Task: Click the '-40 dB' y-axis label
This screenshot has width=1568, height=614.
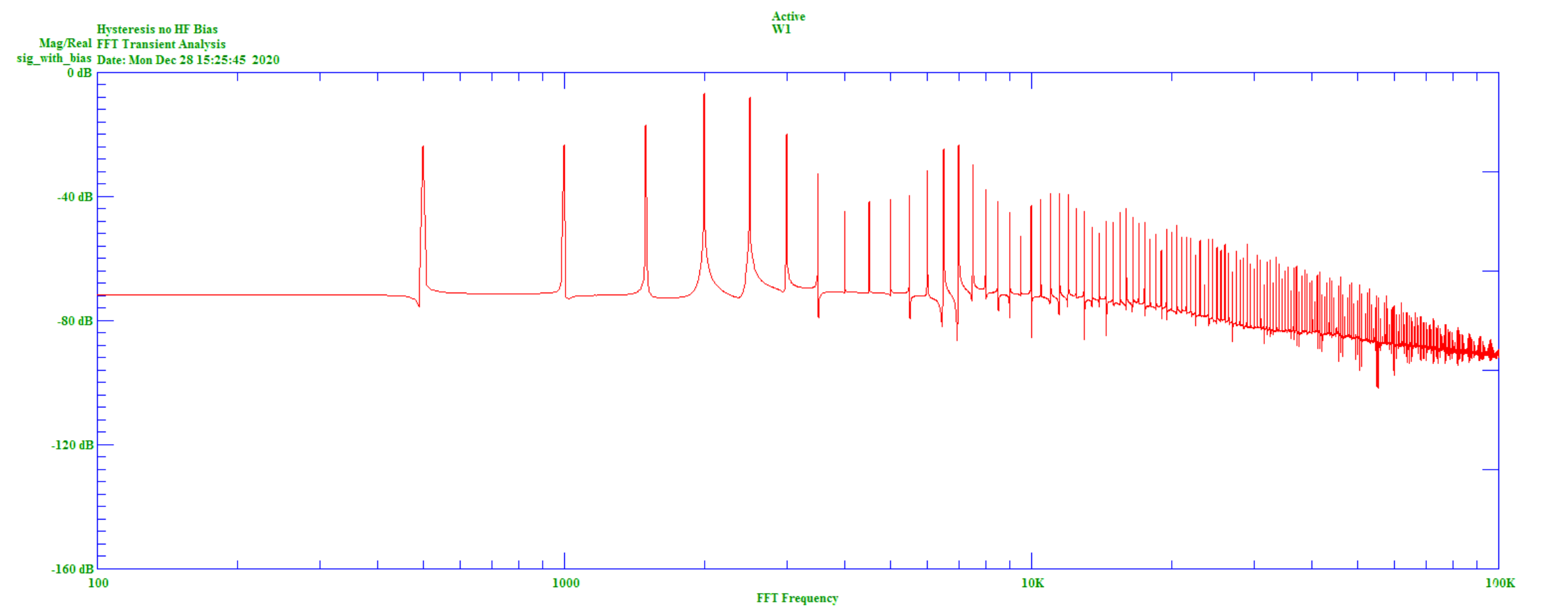Action: (75, 197)
